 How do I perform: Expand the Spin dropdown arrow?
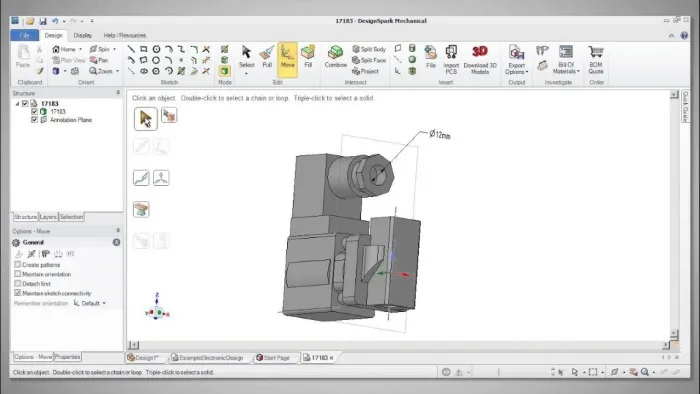tap(114, 49)
